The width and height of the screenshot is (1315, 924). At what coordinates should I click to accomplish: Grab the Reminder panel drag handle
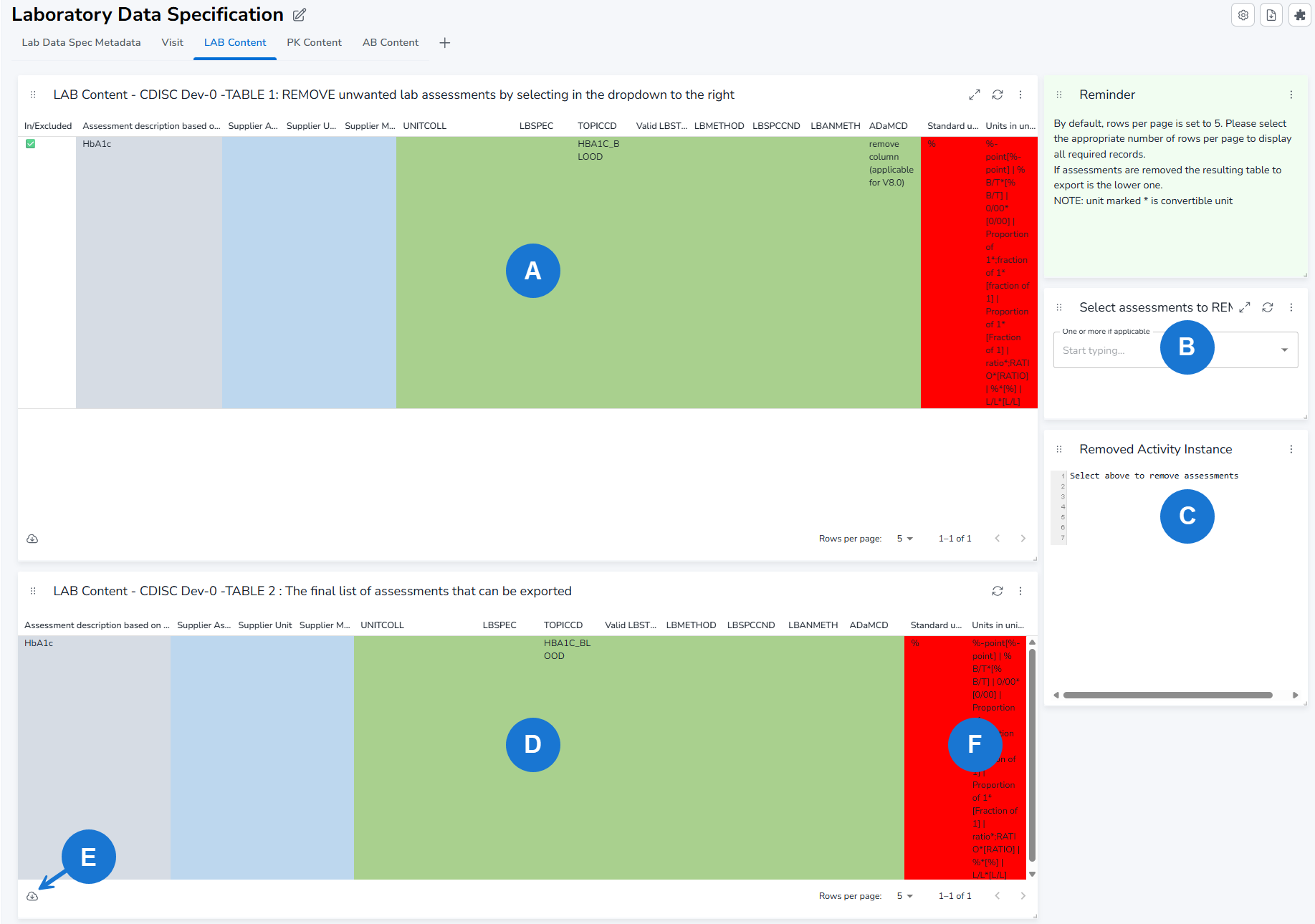1059,95
